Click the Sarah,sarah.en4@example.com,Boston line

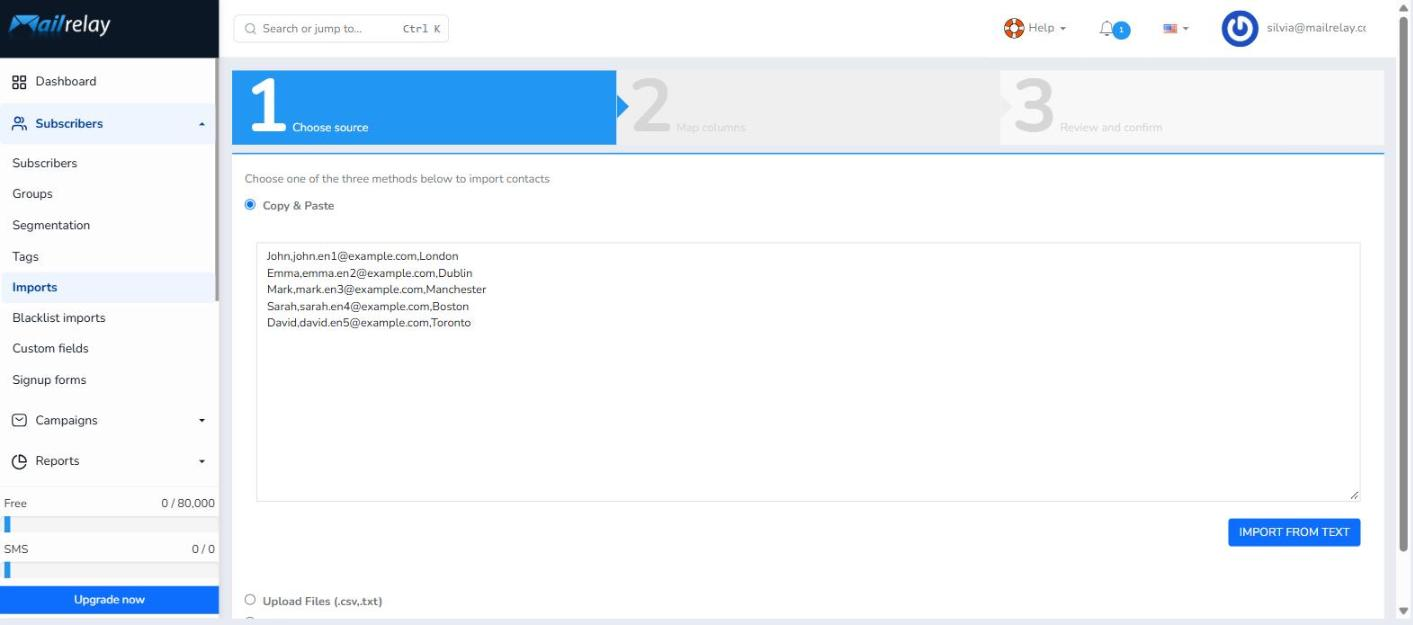click(367, 307)
